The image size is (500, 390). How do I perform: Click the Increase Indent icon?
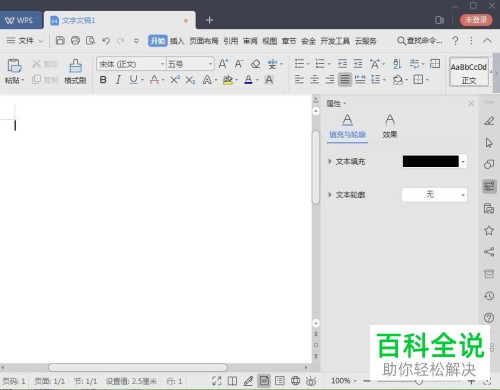point(358,63)
